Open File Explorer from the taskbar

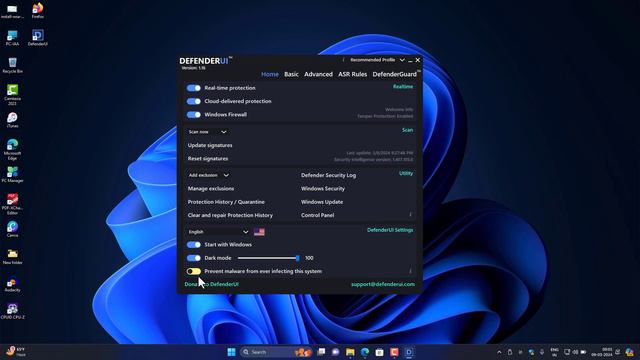(350, 352)
